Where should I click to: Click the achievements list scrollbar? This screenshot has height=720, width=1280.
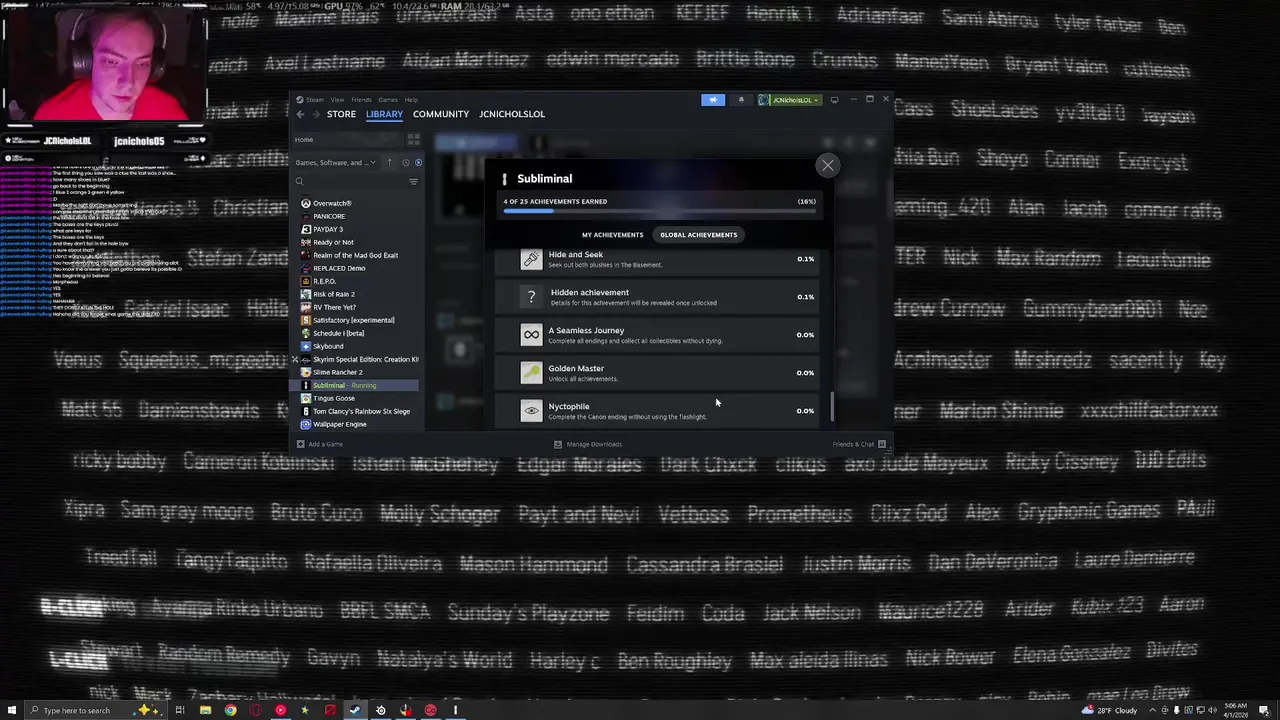[832, 406]
